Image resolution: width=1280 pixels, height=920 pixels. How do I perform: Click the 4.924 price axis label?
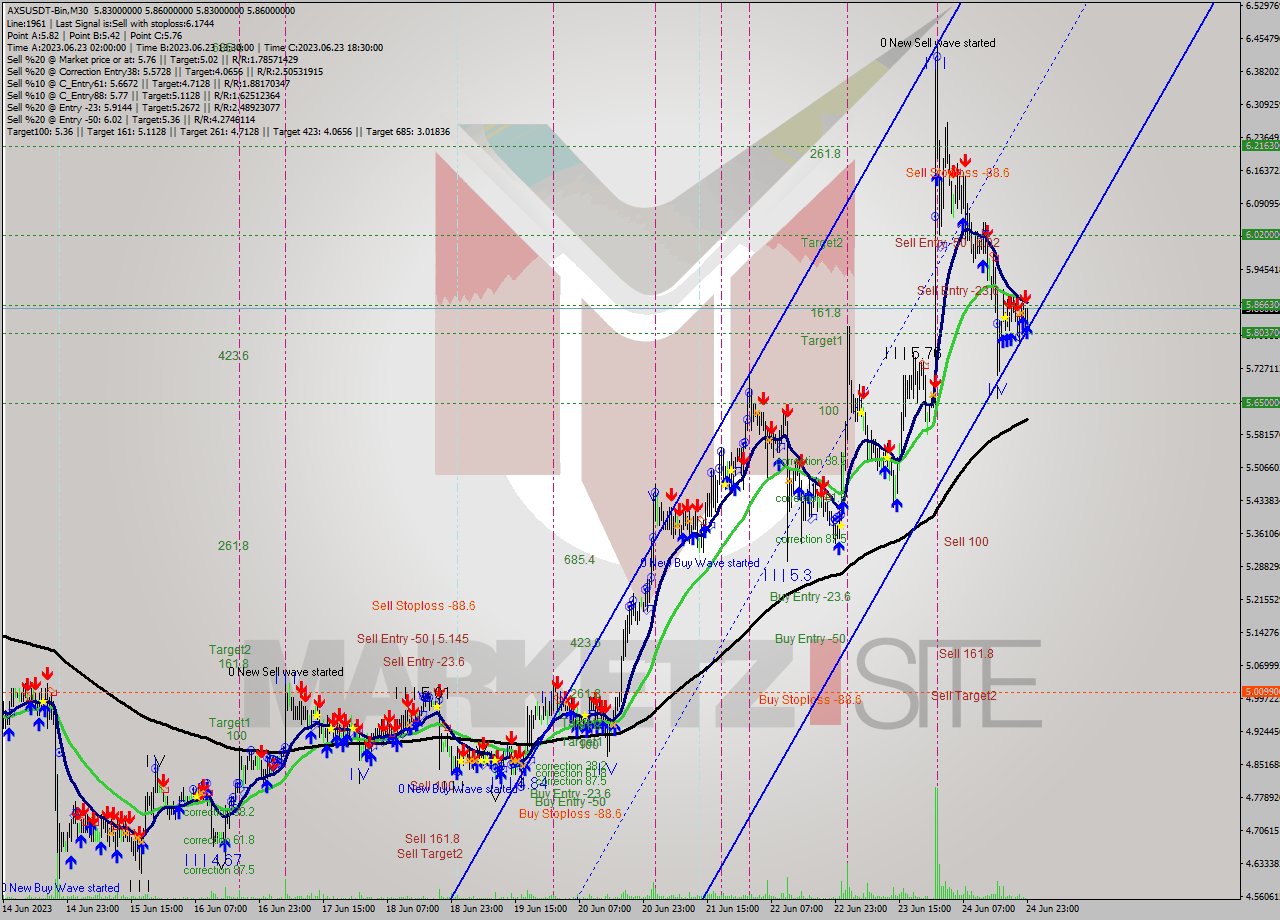pos(1262,732)
